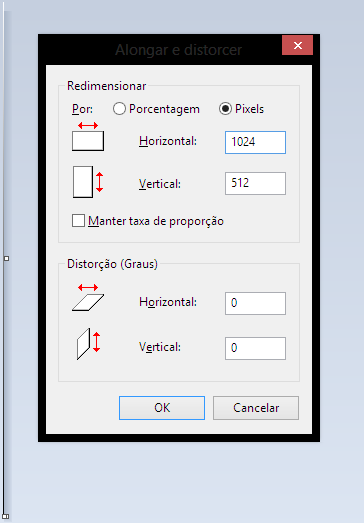
Task: Enable Manter taxa de proporção checkbox
Action: tap(78, 221)
